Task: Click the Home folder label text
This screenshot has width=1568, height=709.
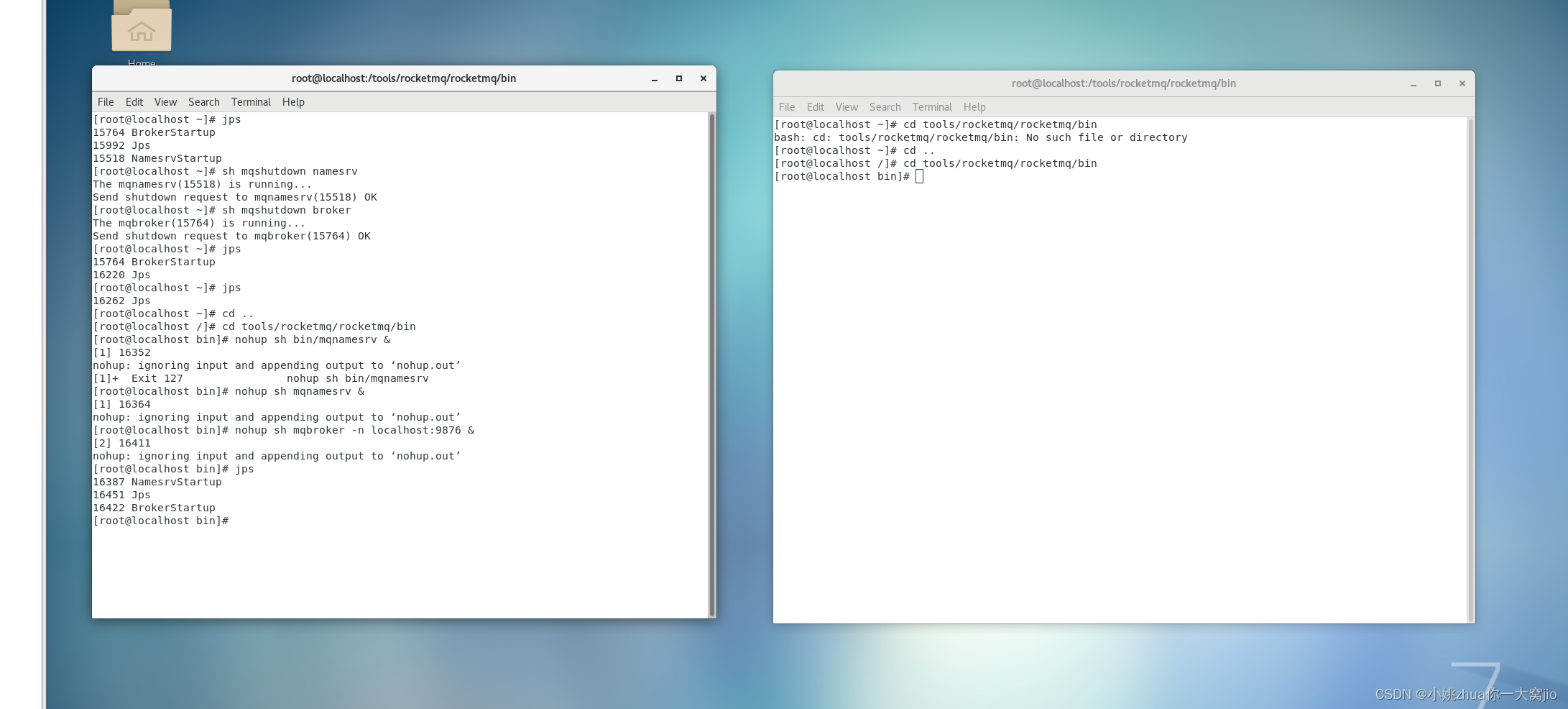Action: pyautogui.click(x=142, y=63)
